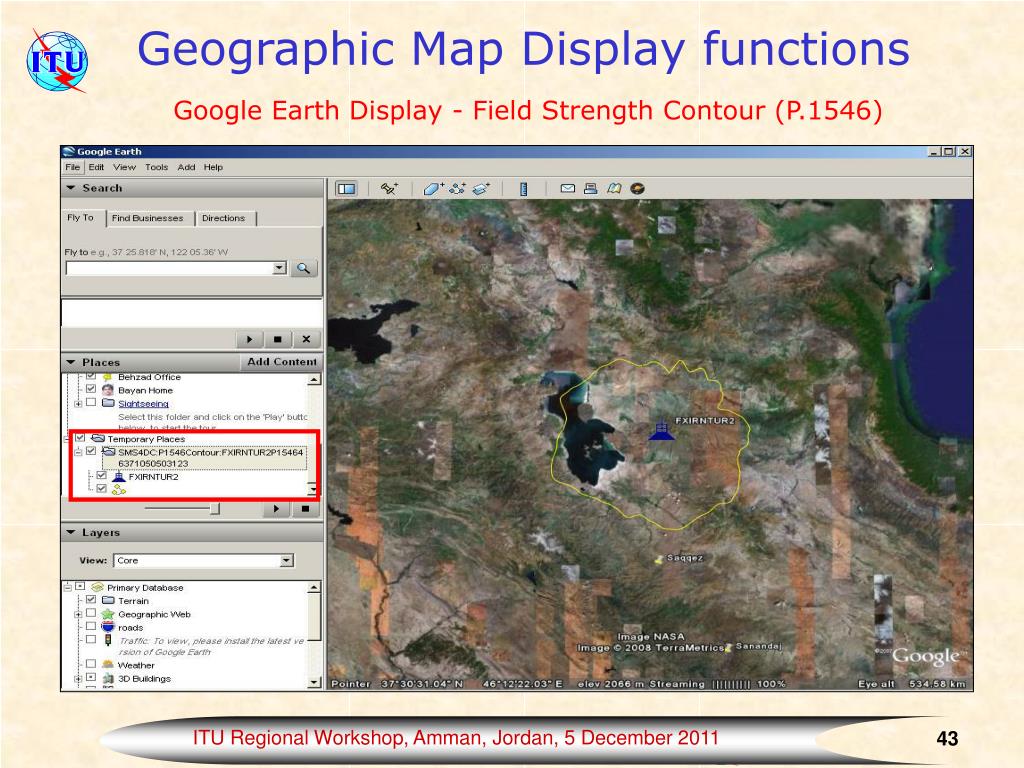Open the View menu
The image size is (1024, 768).
[x=124, y=167]
